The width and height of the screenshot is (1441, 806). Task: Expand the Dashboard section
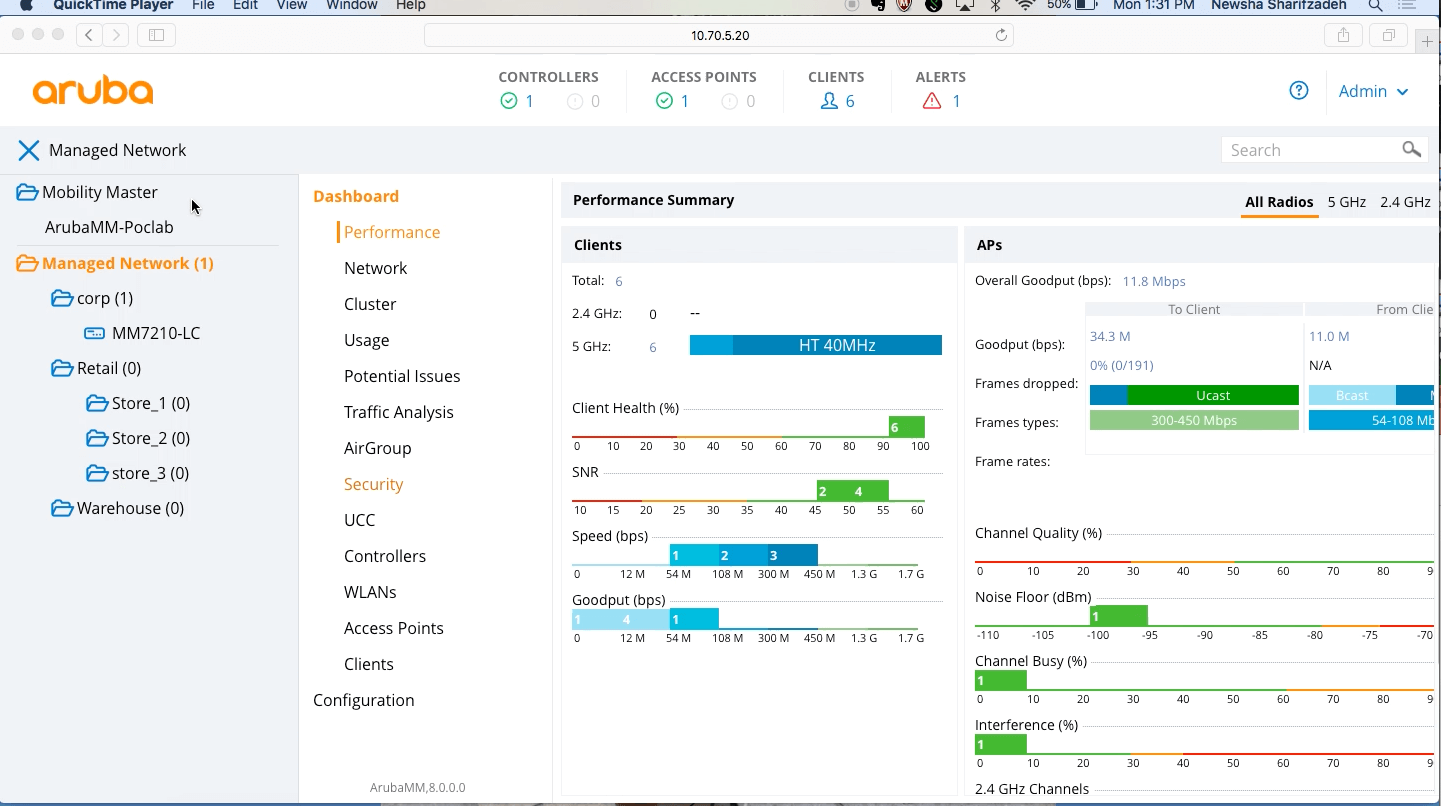pyautogui.click(x=356, y=196)
